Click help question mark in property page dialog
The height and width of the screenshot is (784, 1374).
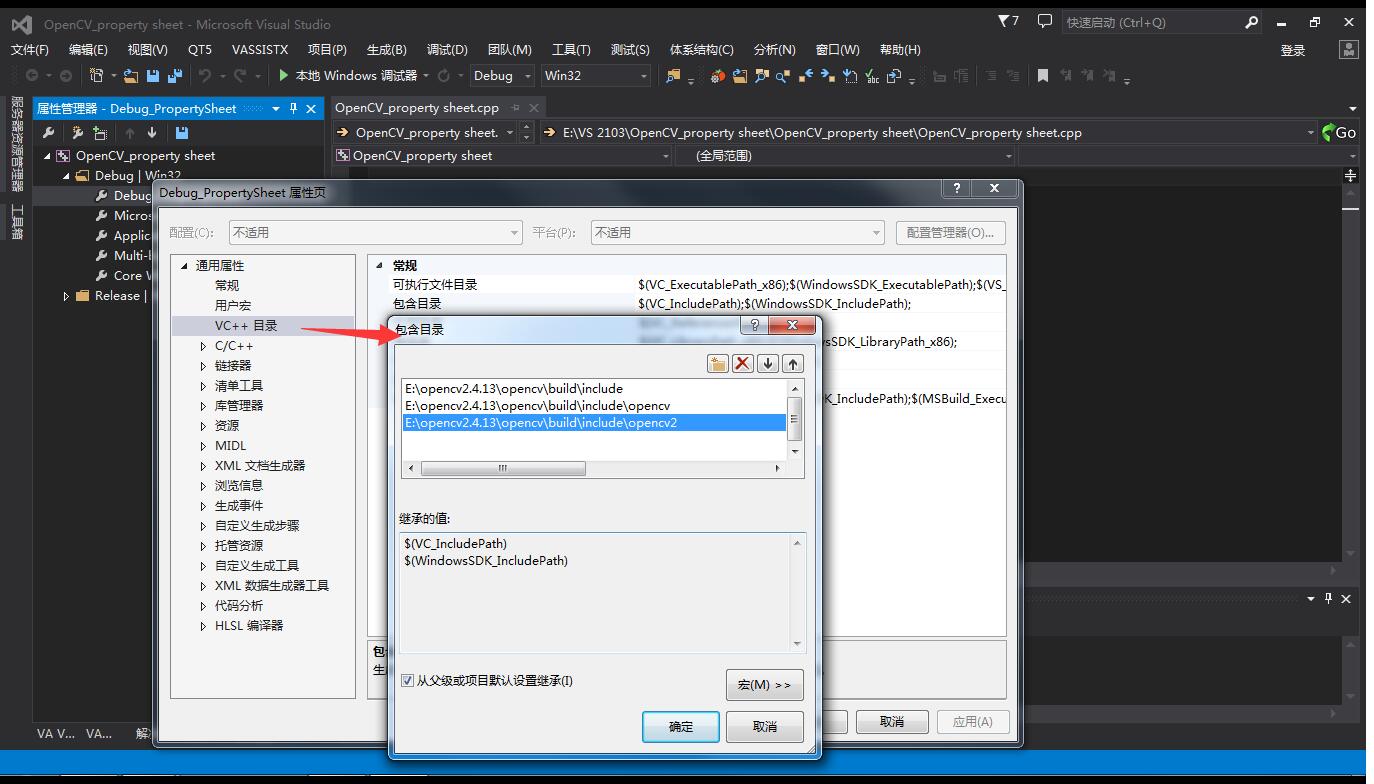[956, 188]
